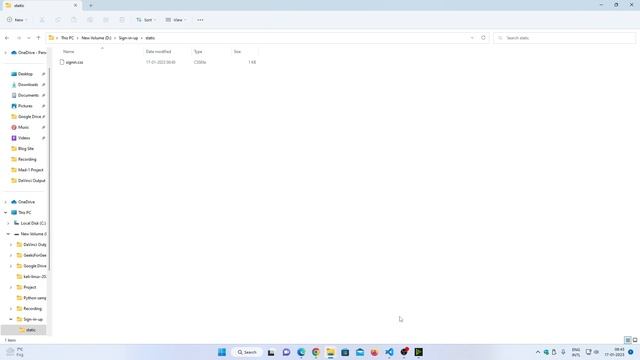Open Desktop in Quick access
Viewport: 640px width, 360px height.
click(x=25, y=74)
